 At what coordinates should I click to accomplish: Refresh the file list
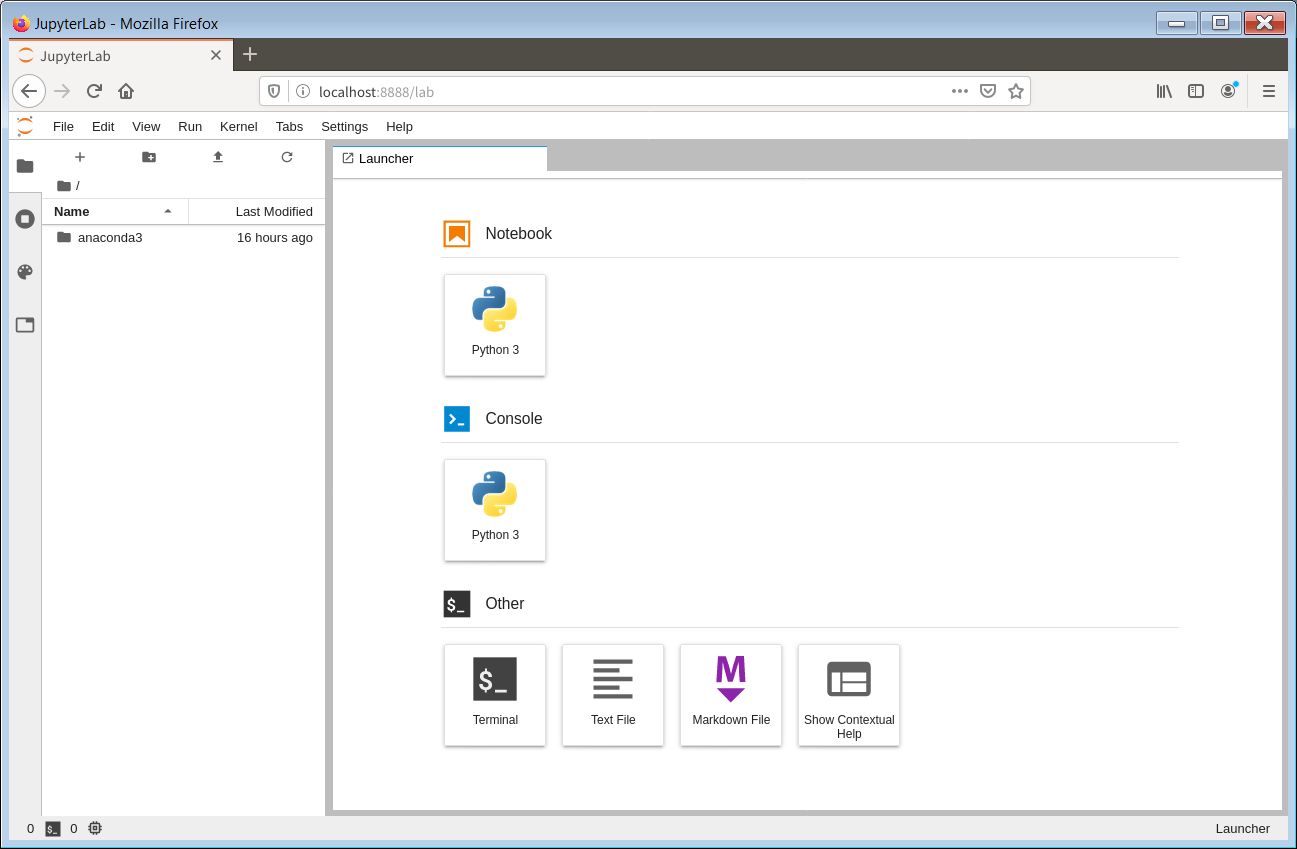[287, 157]
